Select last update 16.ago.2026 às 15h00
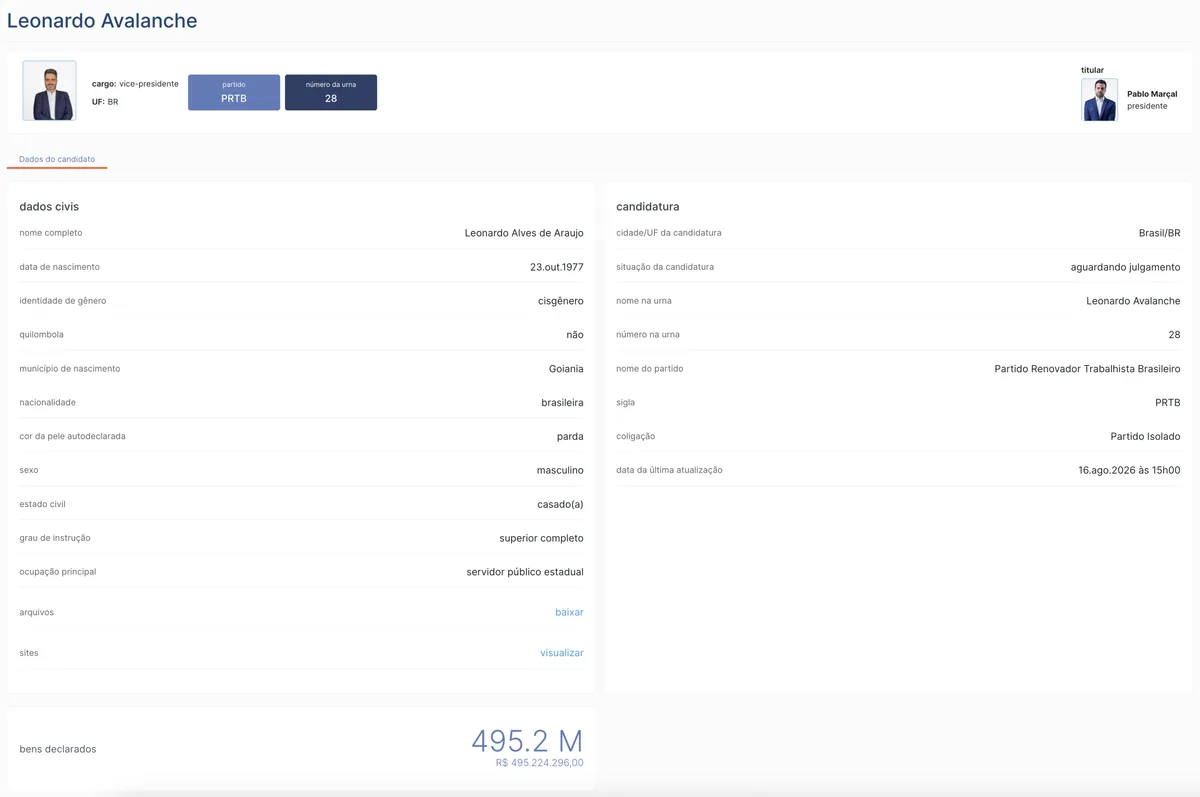Viewport: 1200px width, 797px height. (x=1129, y=470)
